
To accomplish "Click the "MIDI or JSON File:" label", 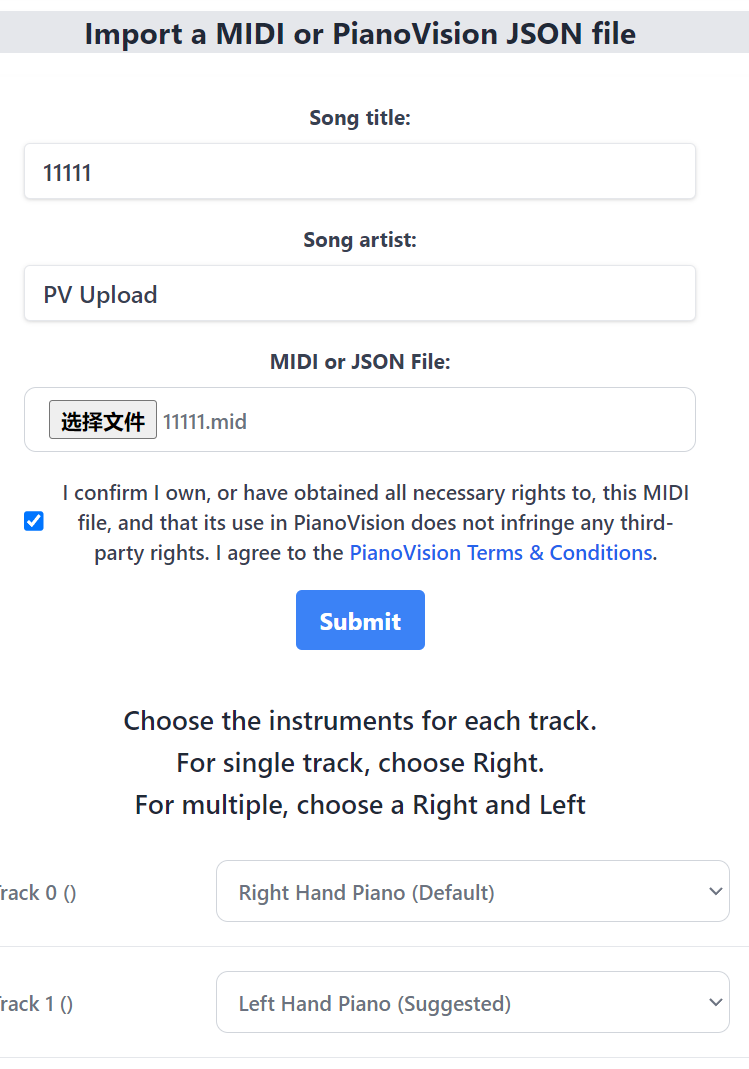I will [x=360, y=362].
